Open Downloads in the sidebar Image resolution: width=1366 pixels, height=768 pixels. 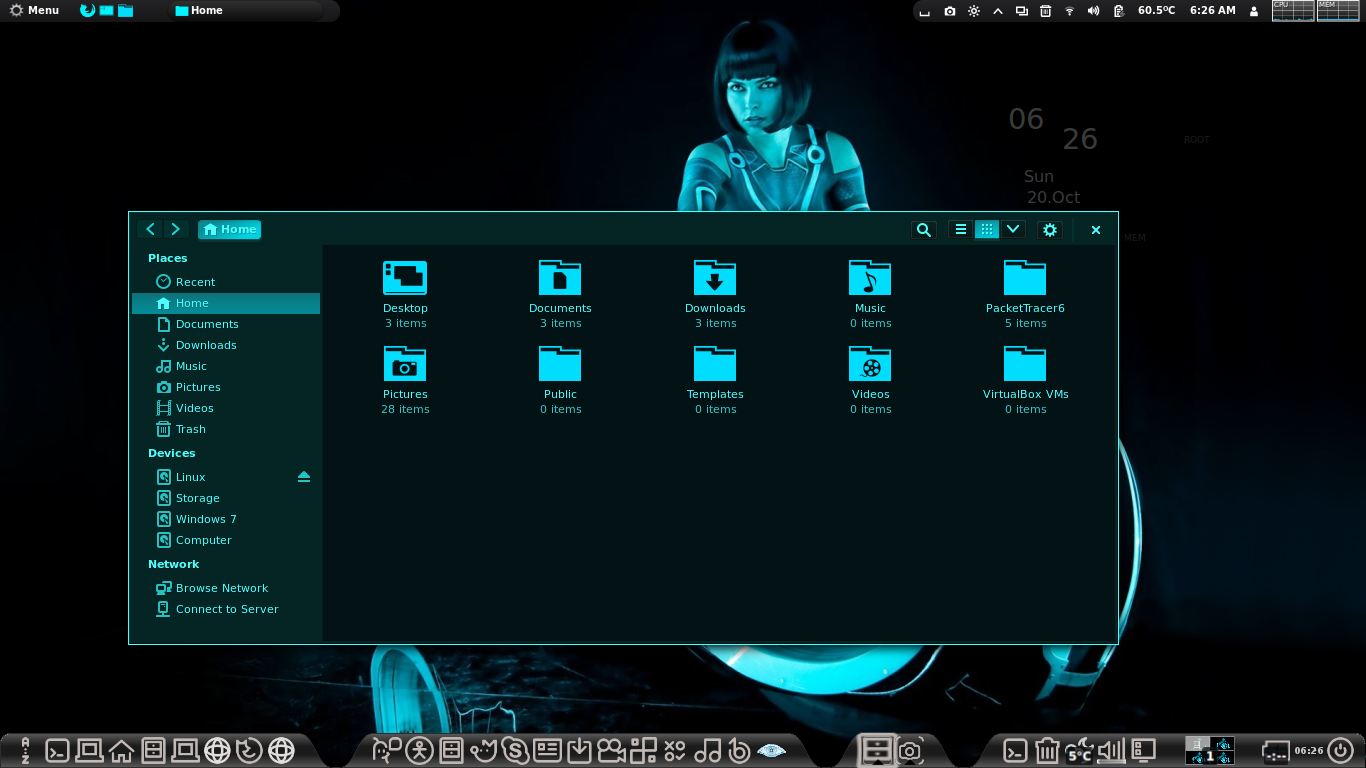[226, 345]
